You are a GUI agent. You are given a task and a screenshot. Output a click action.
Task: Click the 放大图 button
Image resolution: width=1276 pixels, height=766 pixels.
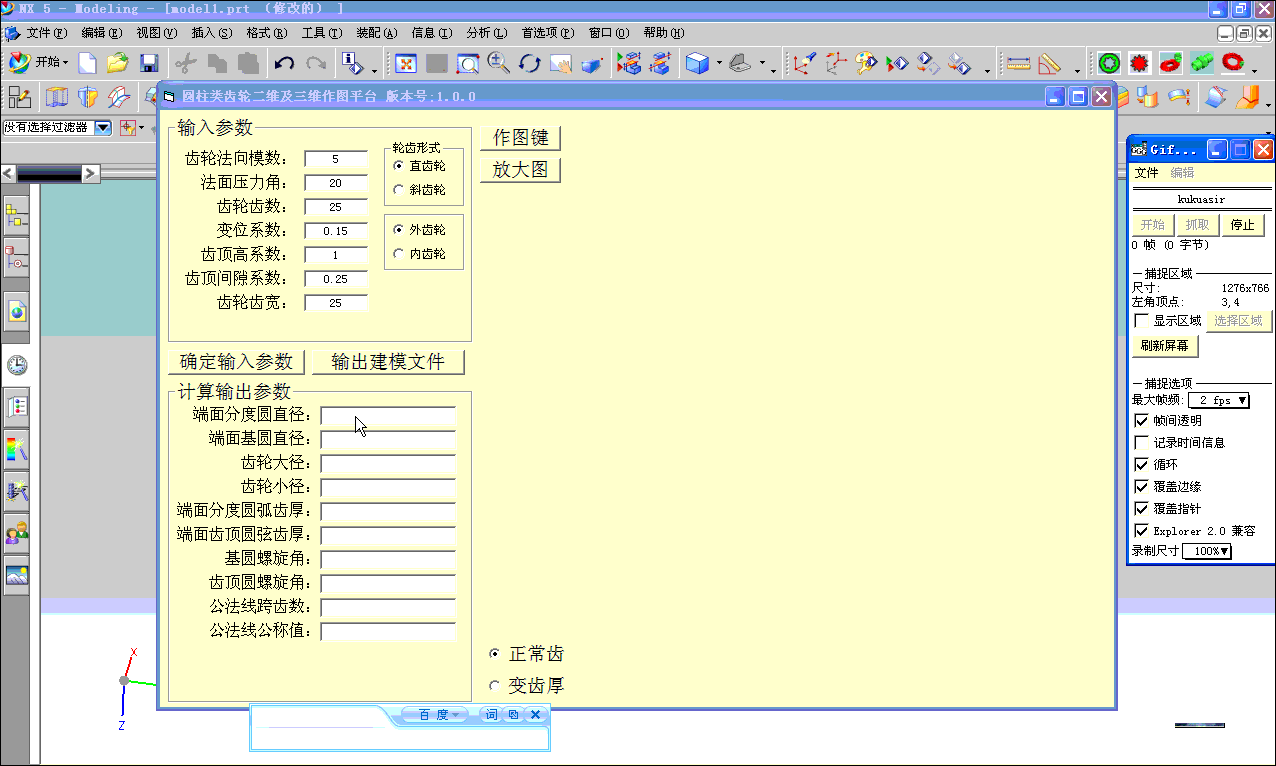click(521, 170)
